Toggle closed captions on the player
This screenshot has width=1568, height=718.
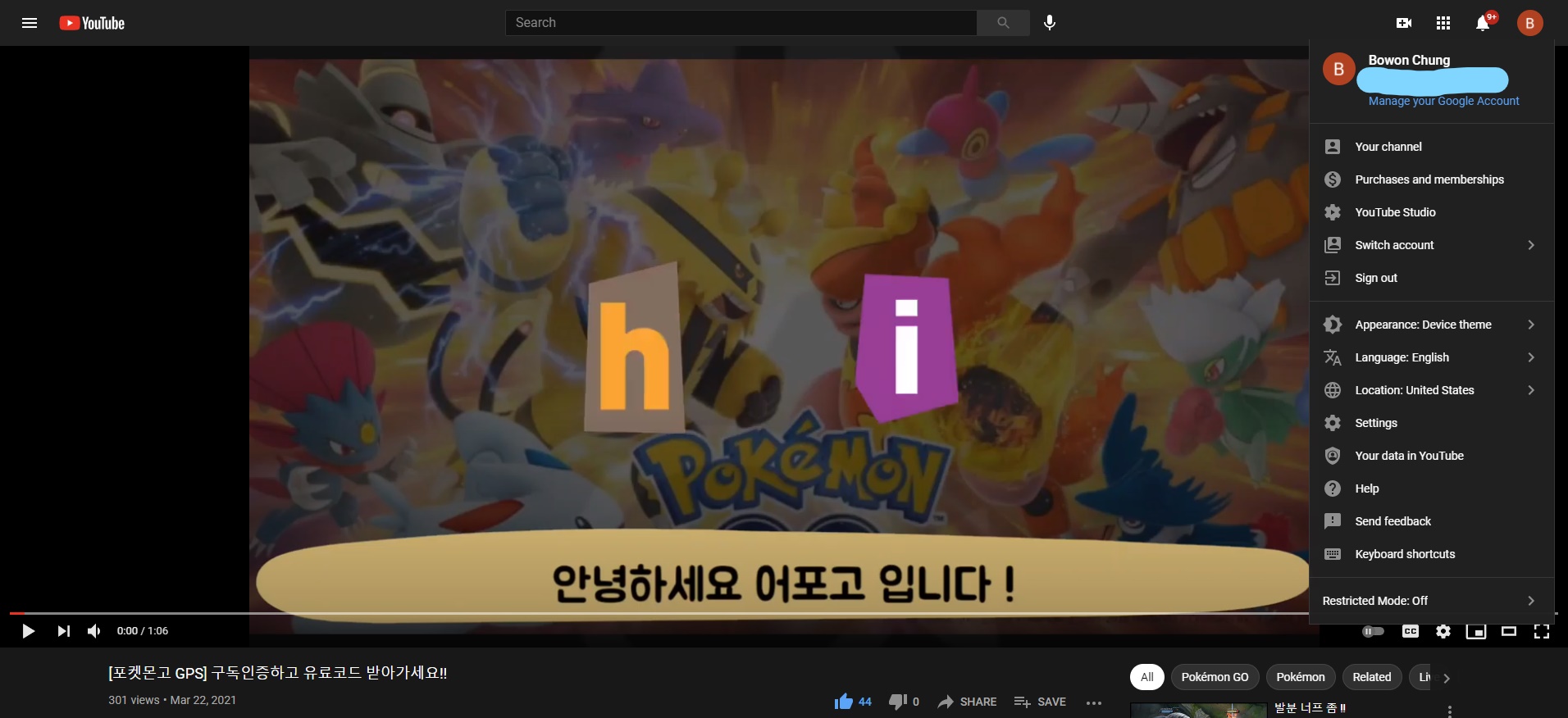pyautogui.click(x=1411, y=631)
